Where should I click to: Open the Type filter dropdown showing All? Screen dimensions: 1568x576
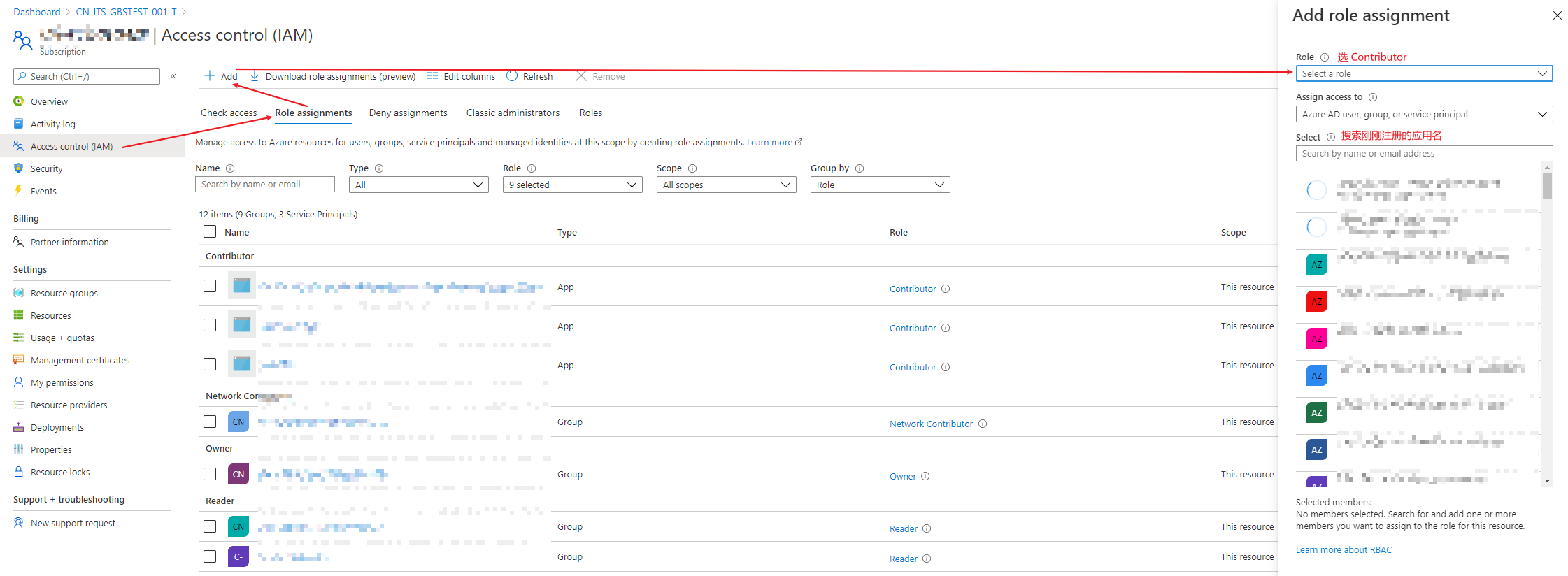pos(418,185)
